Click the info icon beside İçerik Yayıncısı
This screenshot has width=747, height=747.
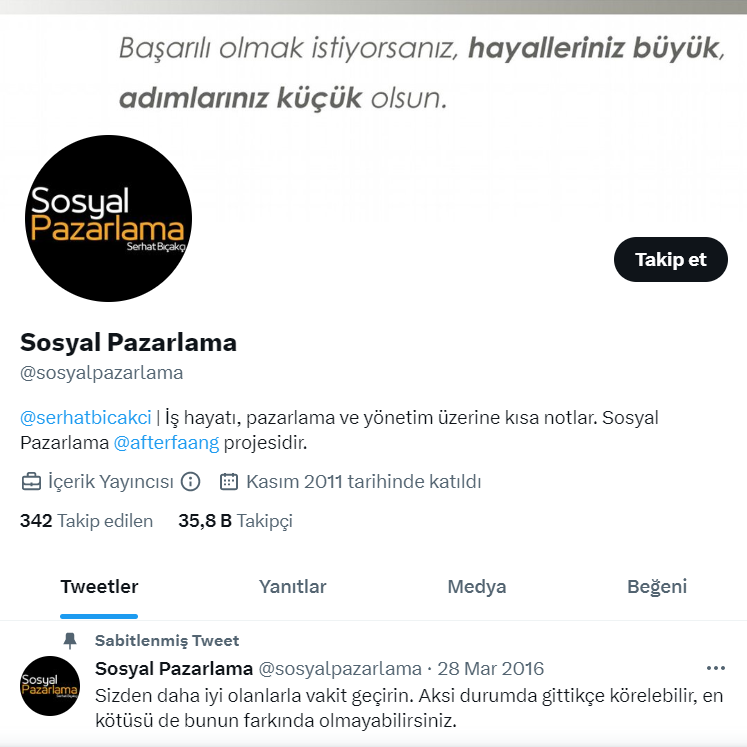[191, 482]
